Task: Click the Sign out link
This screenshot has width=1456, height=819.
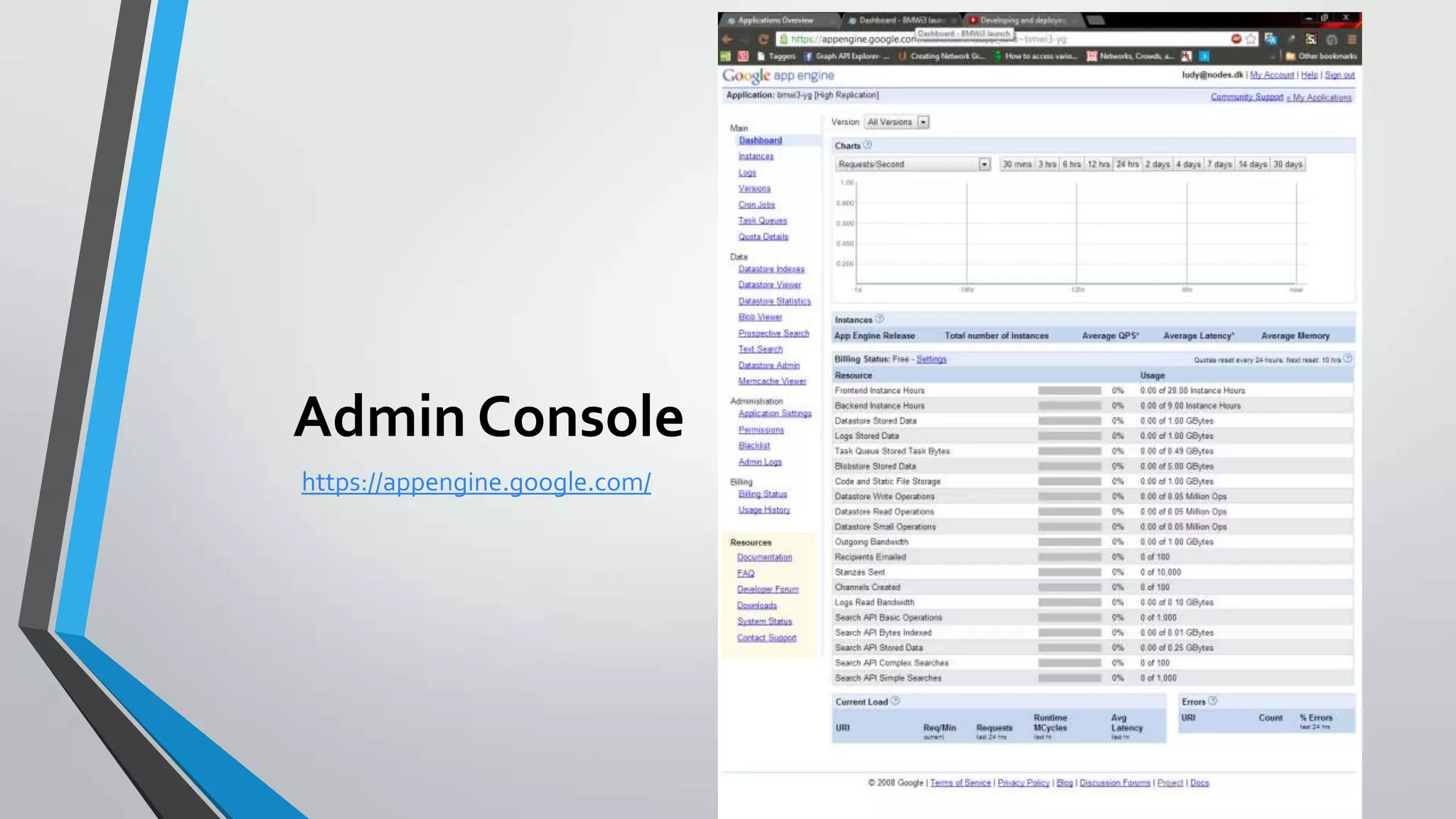Action: [x=1339, y=75]
